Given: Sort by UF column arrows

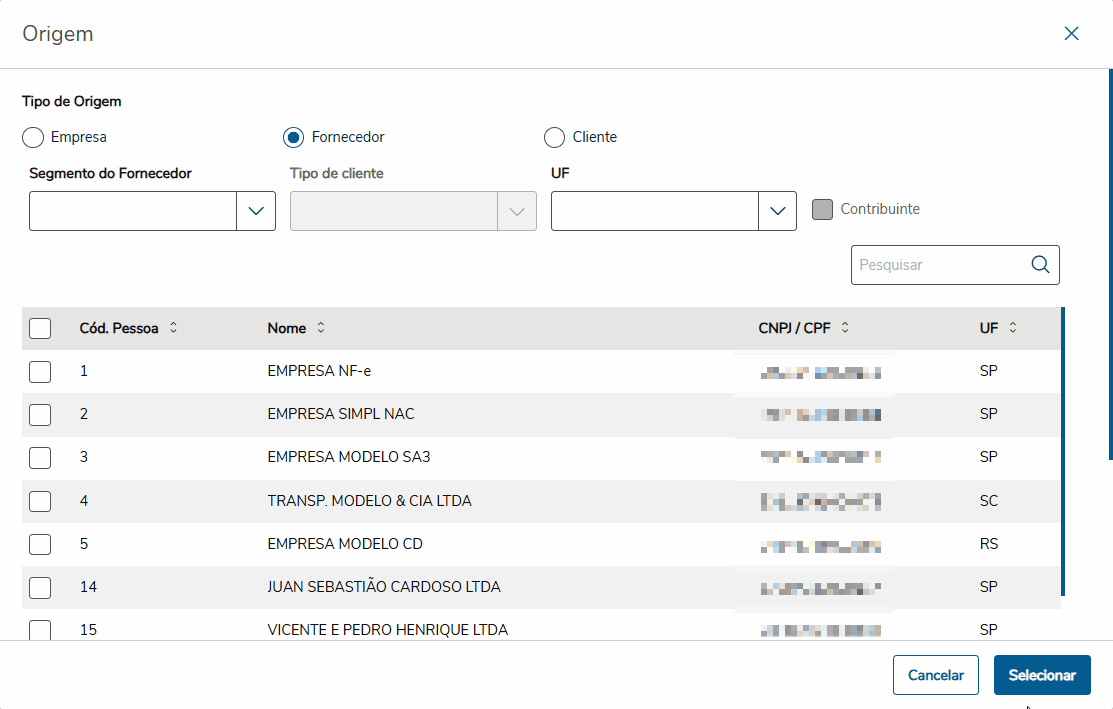Looking at the screenshot, I should (x=1013, y=327).
